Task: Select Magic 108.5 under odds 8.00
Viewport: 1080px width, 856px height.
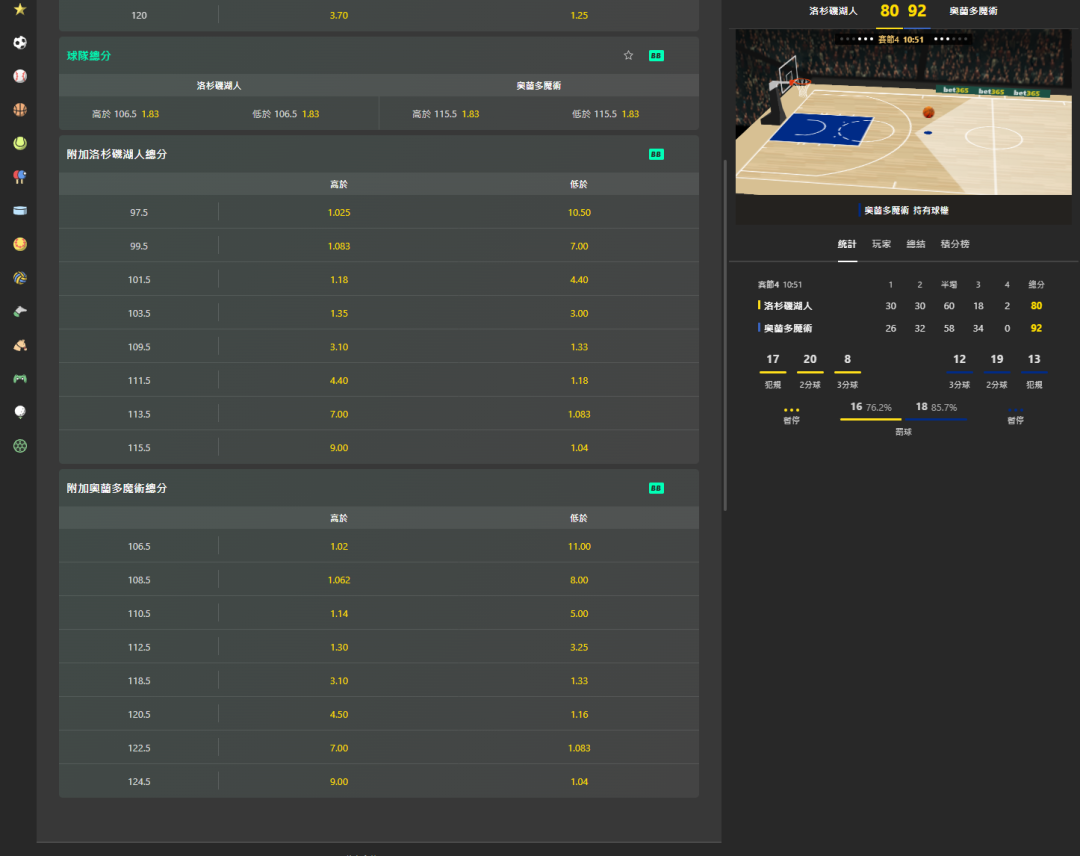Action: pos(579,580)
